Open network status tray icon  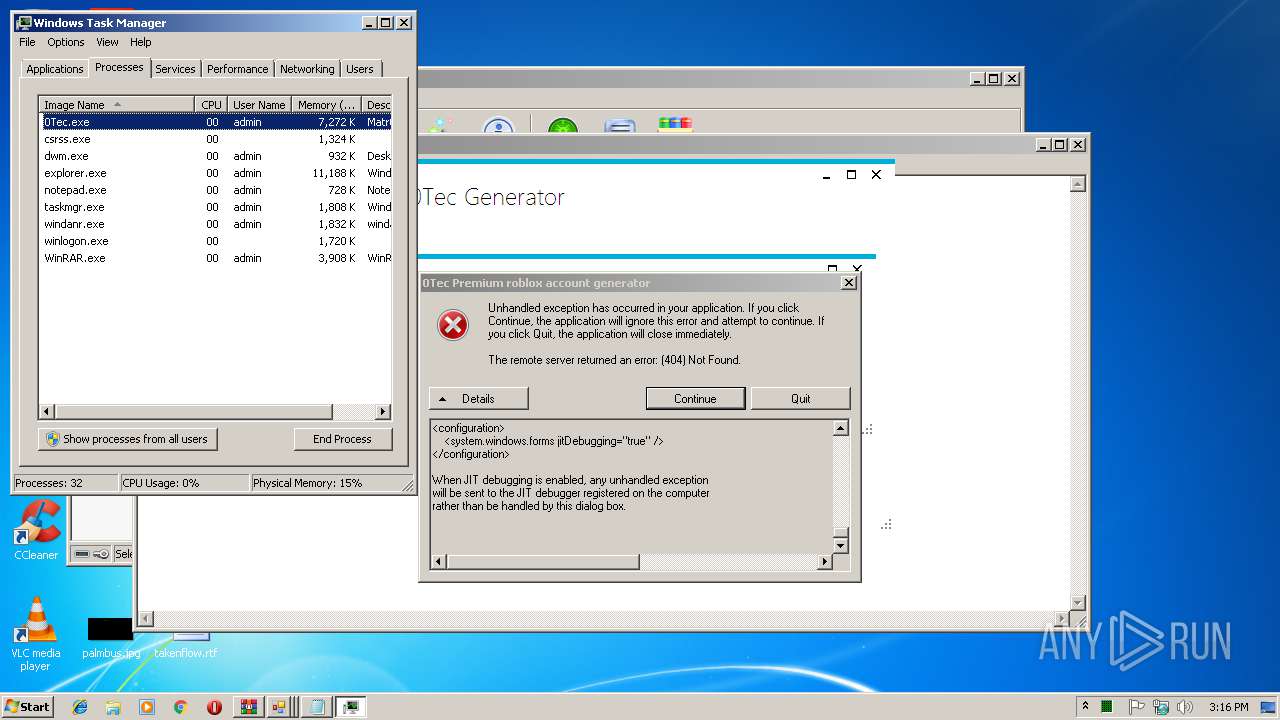tap(1161, 707)
